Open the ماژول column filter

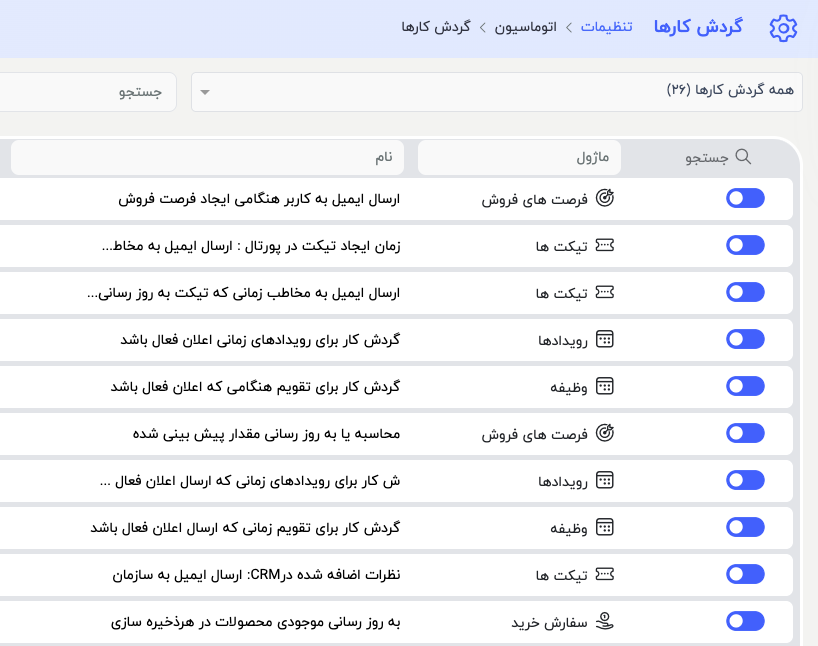coord(519,157)
